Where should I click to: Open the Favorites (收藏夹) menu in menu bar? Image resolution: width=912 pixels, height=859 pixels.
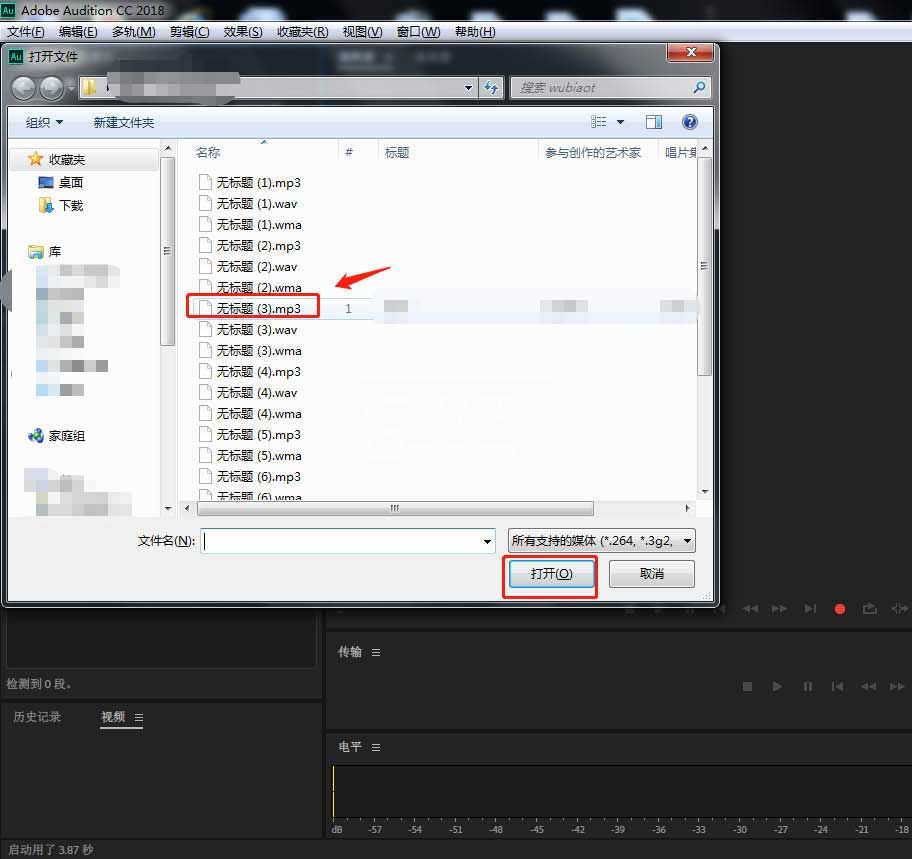coord(302,31)
